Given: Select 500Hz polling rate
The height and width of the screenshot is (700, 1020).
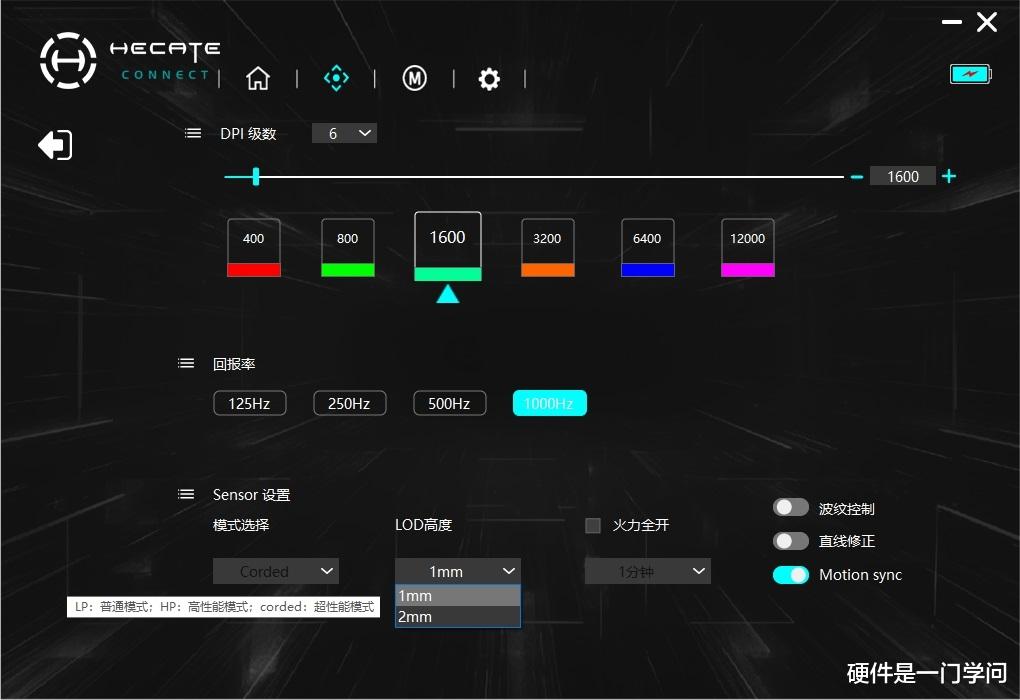Looking at the screenshot, I should coord(450,403).
